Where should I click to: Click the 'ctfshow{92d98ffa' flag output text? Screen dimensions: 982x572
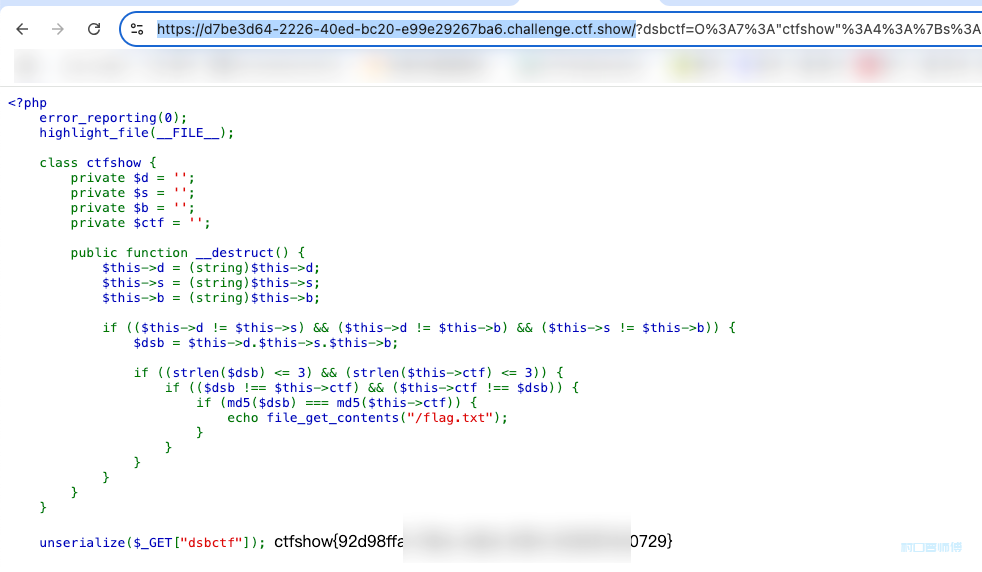[339, 541]
